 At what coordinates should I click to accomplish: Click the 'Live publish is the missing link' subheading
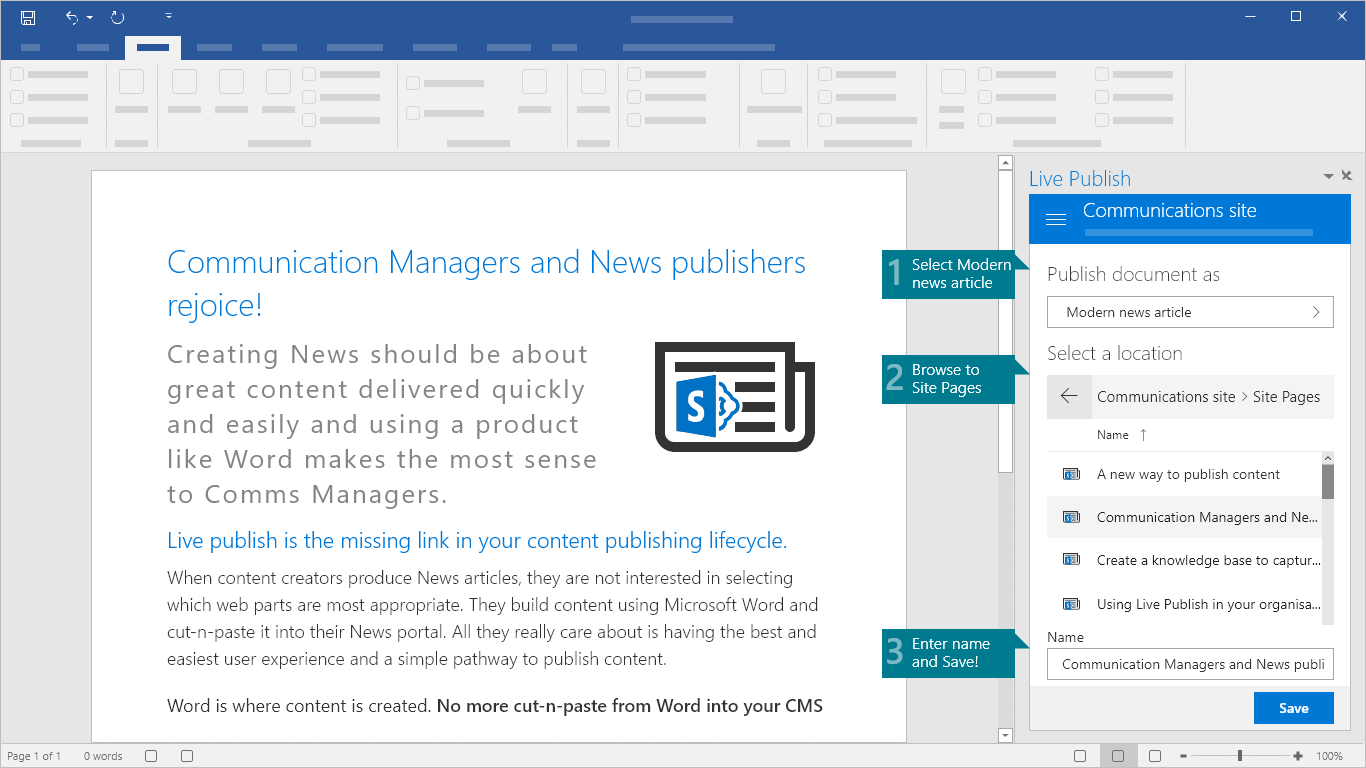coord(477,541)
